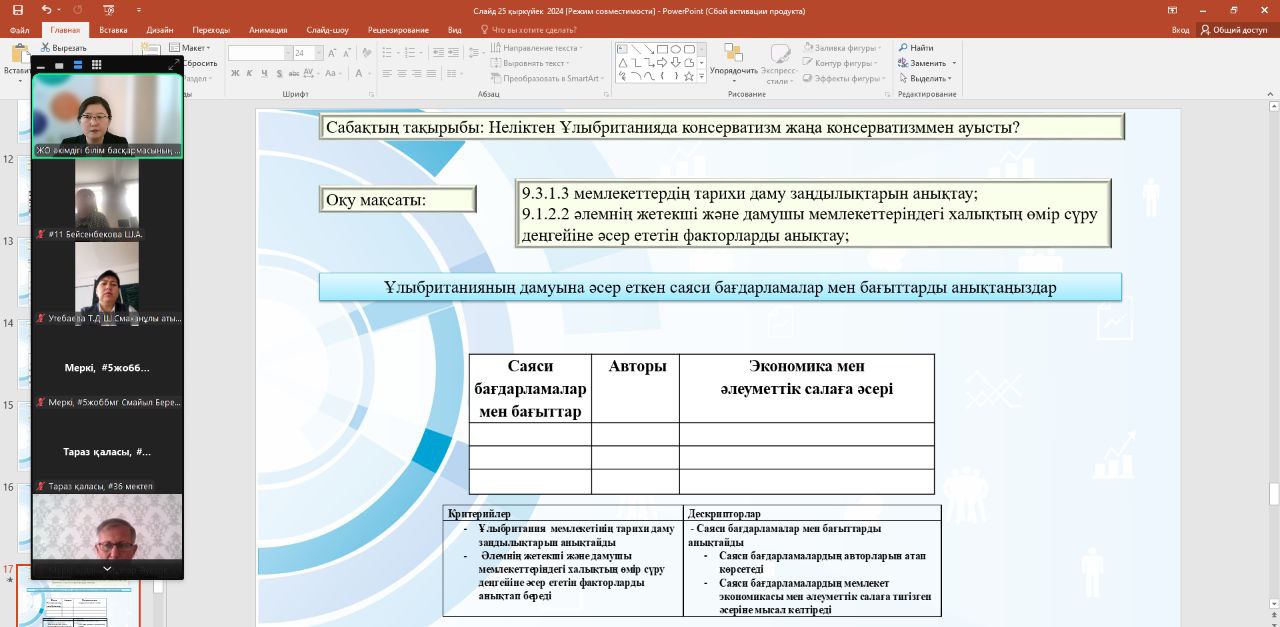This screenshot has width=1280, height=627.
Task: Open the Выделить select dropdown
Action: (x=926, y=77)
